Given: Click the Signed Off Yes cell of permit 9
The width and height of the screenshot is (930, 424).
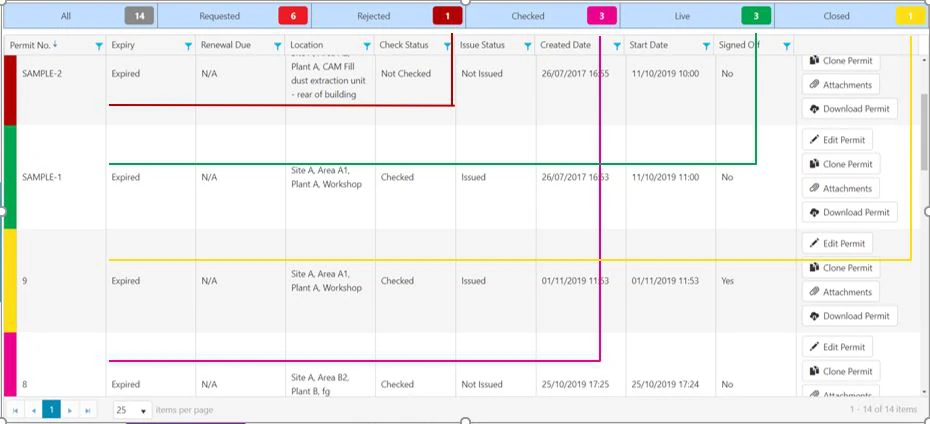Looking at the screenshot, I should (727, 280).
